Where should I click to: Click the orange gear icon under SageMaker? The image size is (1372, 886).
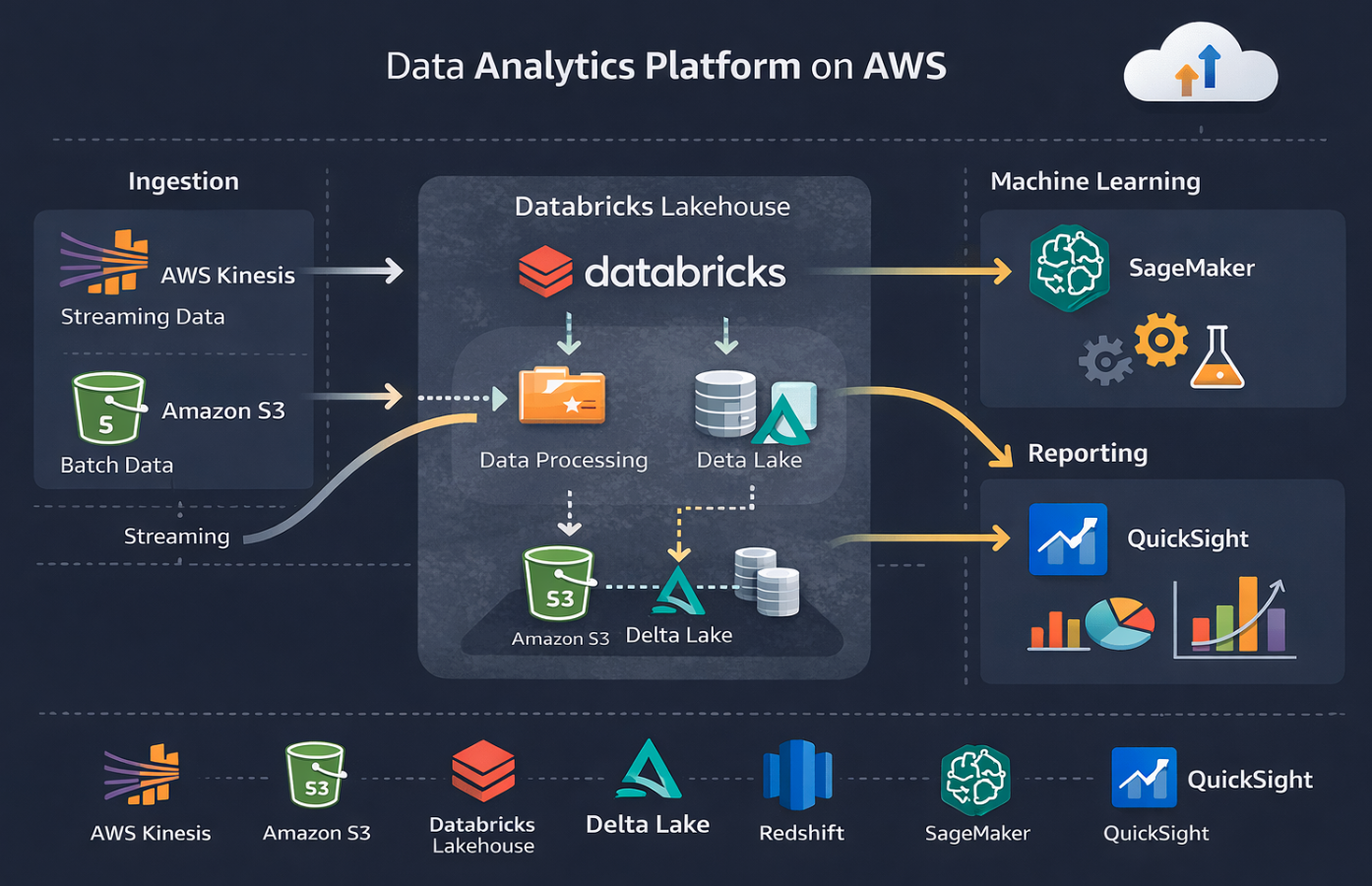1161,341
